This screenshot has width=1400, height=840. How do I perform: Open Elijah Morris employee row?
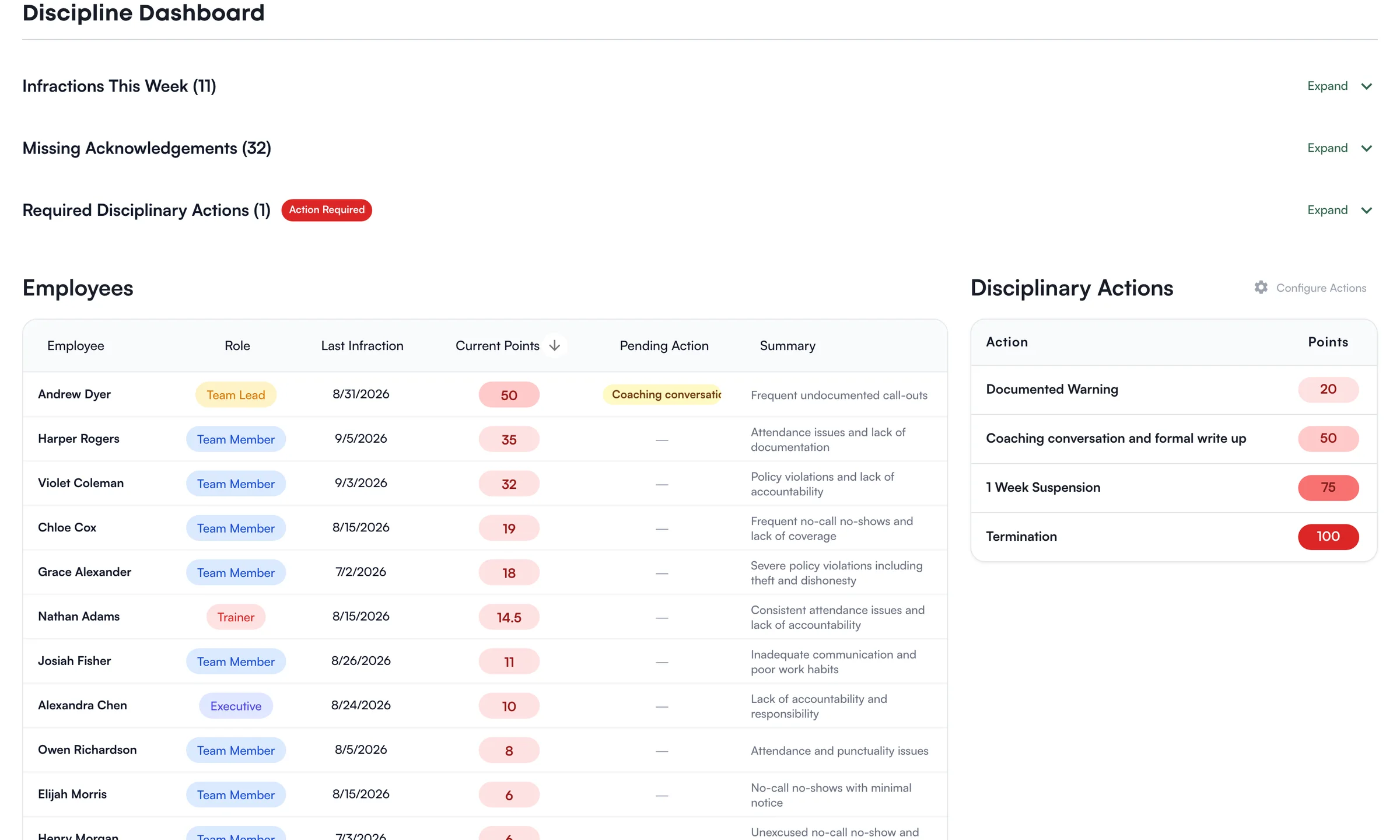(x=485, y=794)
